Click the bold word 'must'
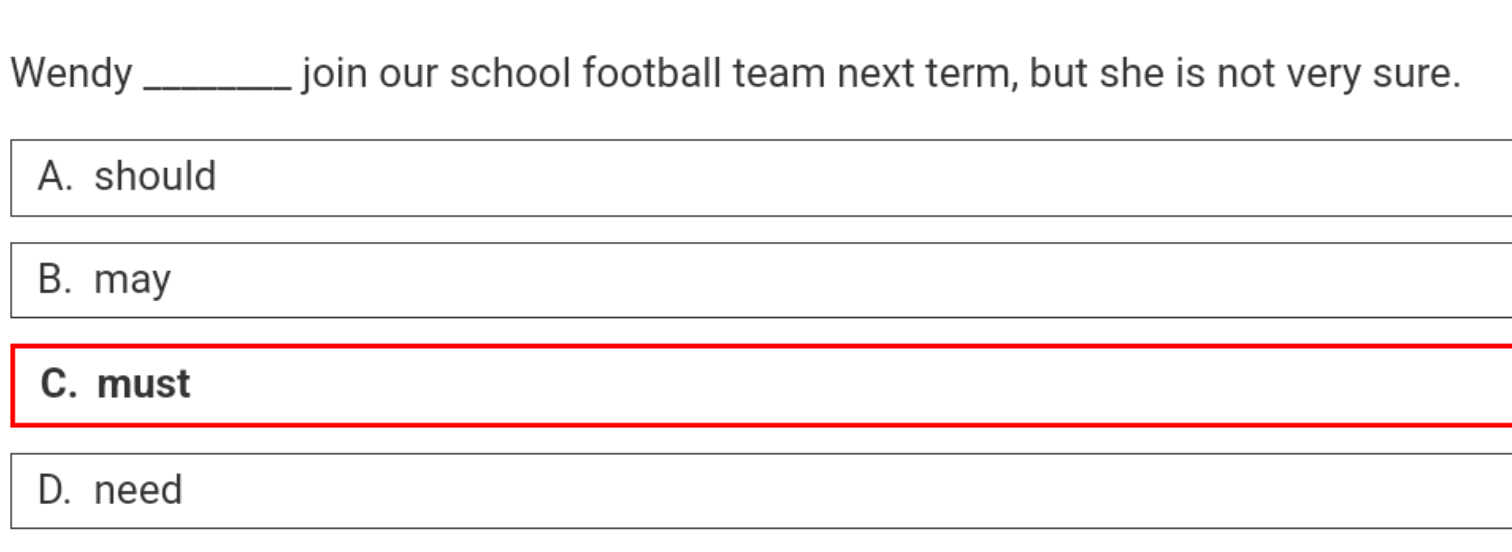The image size is (1512, 552). [x=144, y=384]
